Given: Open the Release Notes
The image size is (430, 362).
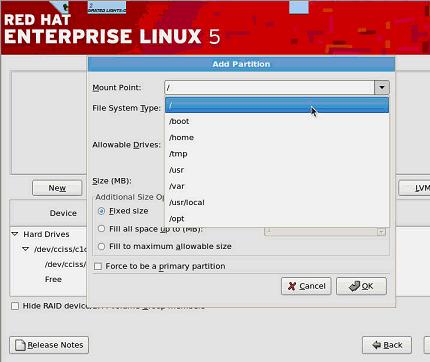Looking at the screenshot, I should point(49,345).
